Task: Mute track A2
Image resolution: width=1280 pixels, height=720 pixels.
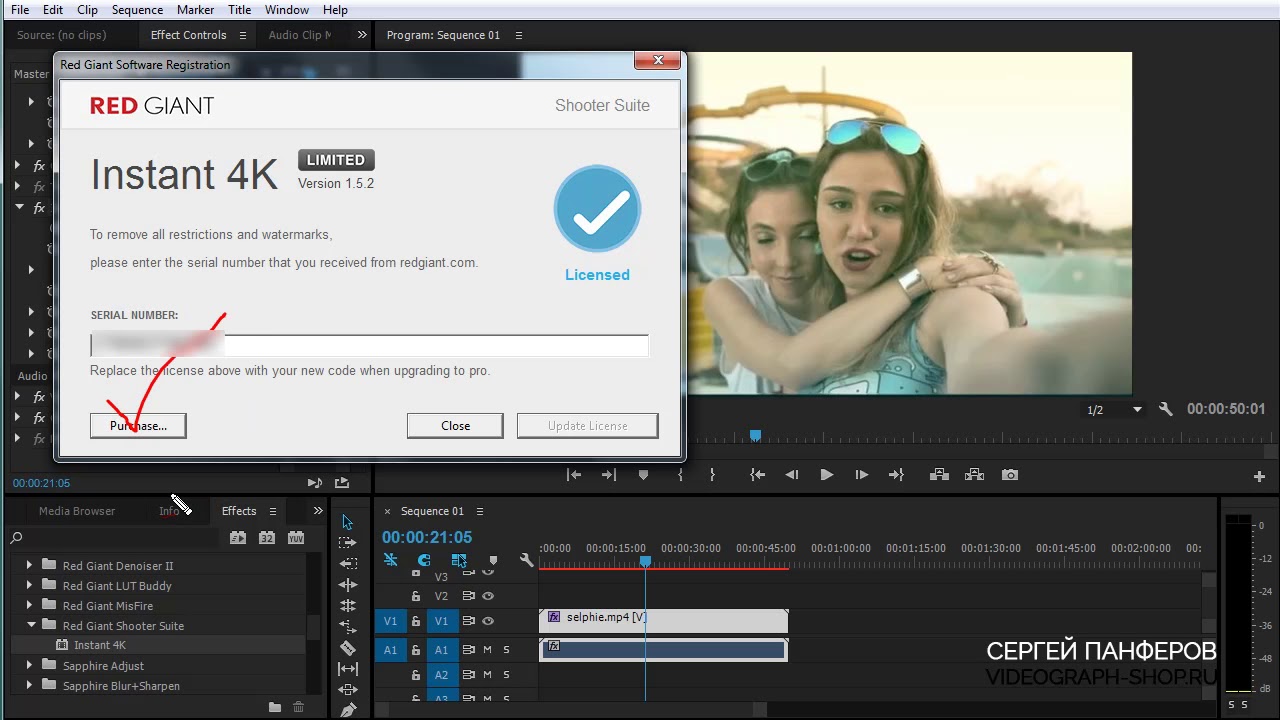Action: [x=487, y=675]
